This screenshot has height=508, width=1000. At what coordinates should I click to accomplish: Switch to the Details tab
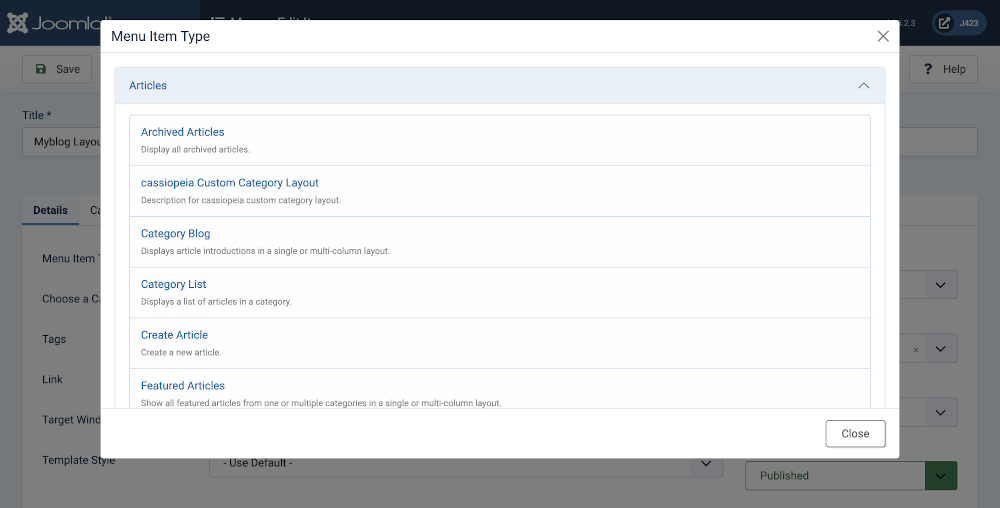(50, 210)
